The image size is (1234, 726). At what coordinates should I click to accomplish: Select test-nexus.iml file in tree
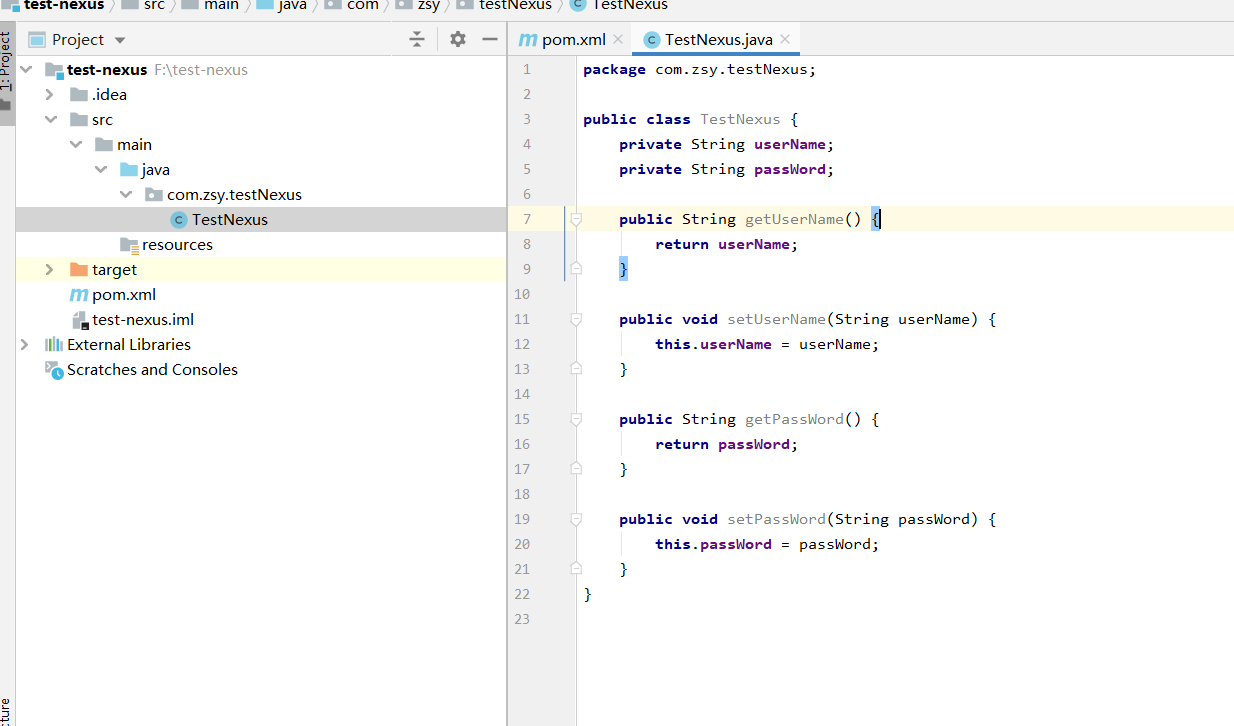coord(142,320)
